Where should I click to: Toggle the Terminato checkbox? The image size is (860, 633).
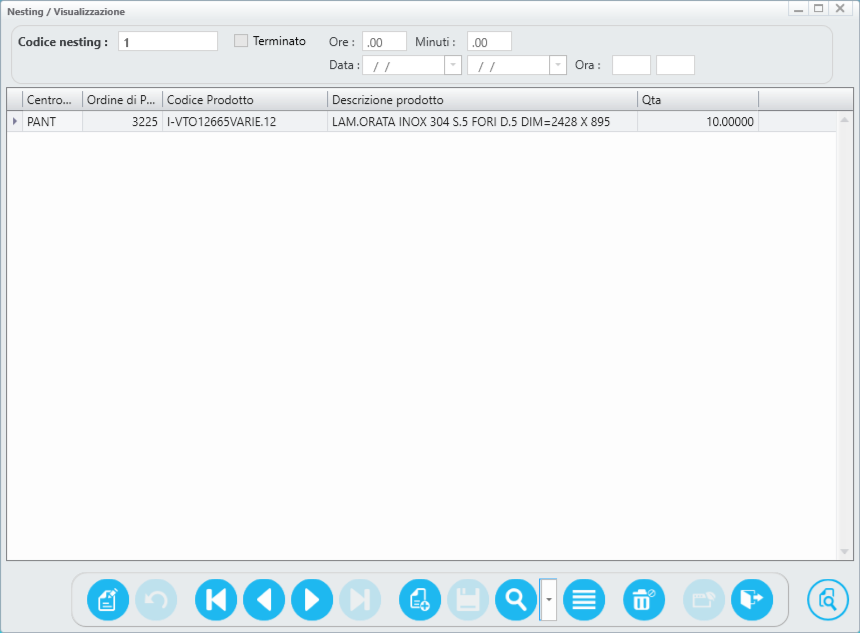pyautogui.click(x=241, y=41)
